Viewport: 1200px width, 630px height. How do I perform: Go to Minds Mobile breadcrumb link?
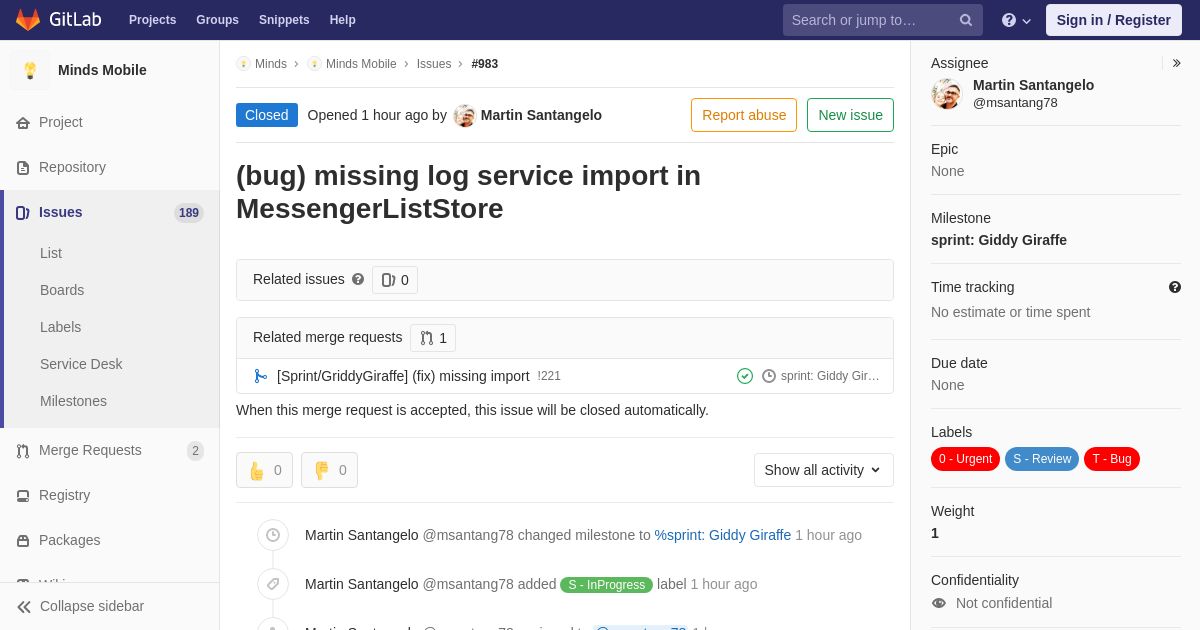coord(361,64)
